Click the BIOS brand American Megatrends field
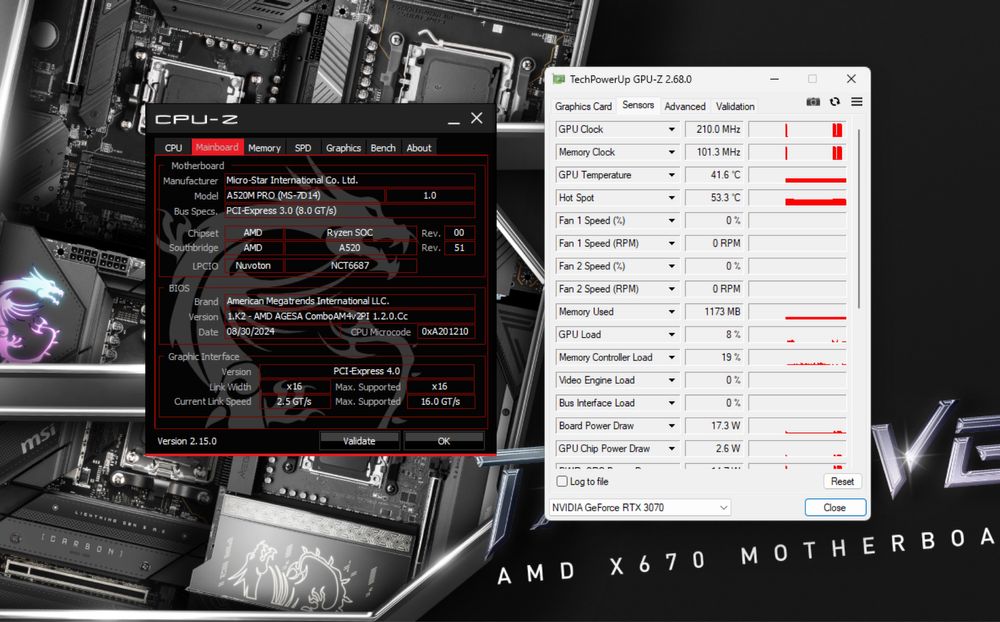 pyautogui.click(x=349, y=300)
